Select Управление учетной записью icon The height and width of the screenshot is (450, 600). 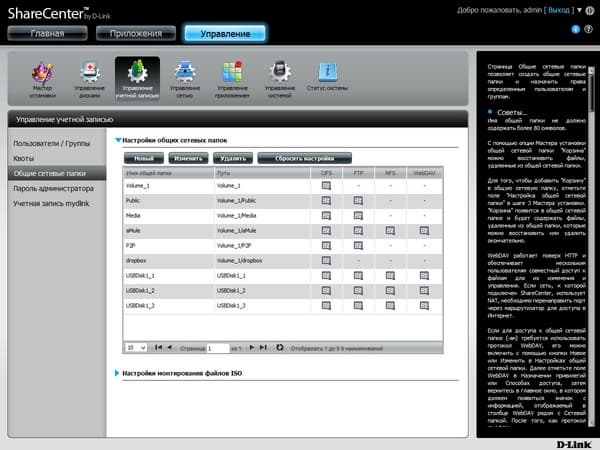[137, 79]
